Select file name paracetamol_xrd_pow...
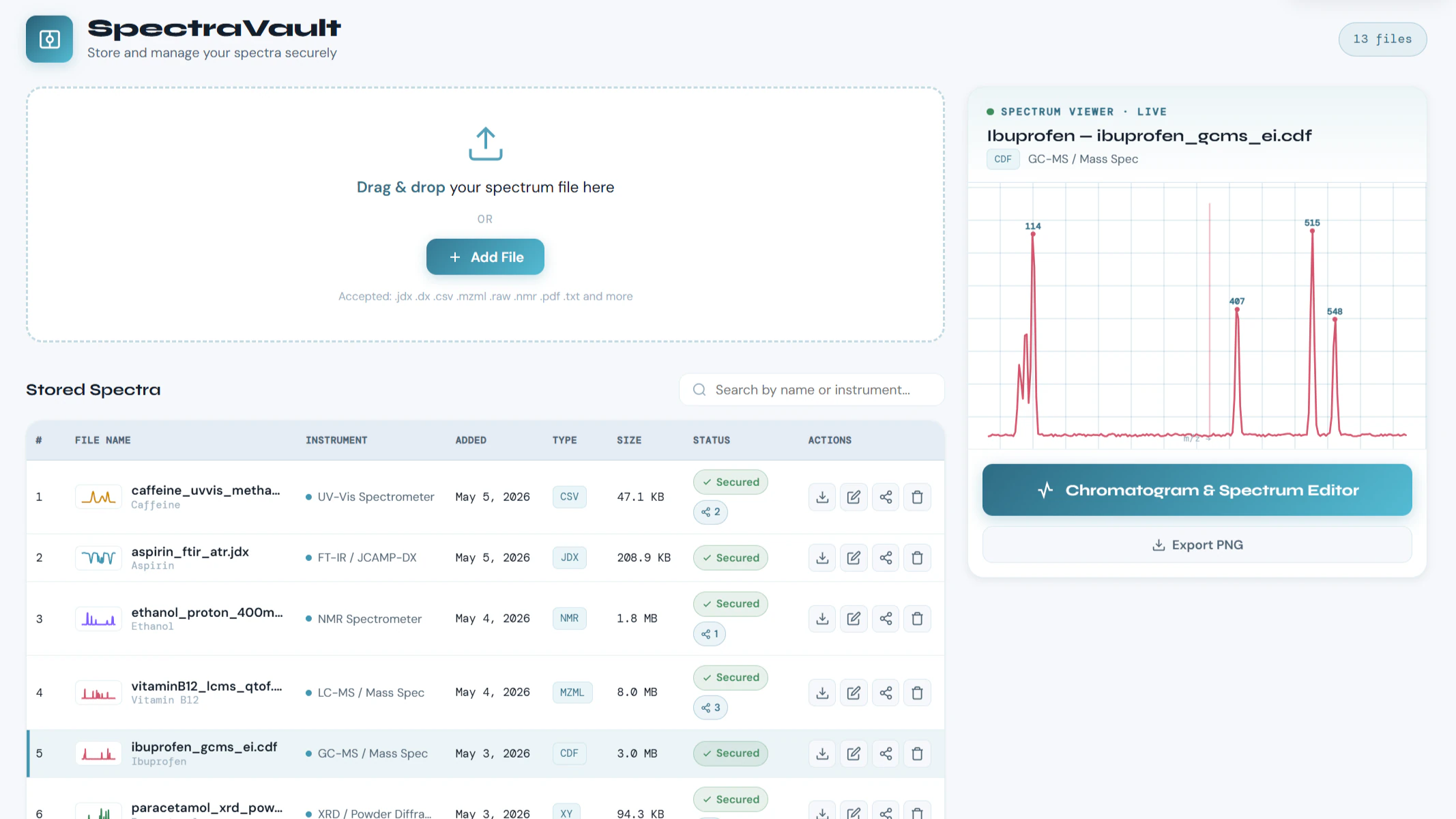Screen dimensions: 1456x819 [207, 807]
